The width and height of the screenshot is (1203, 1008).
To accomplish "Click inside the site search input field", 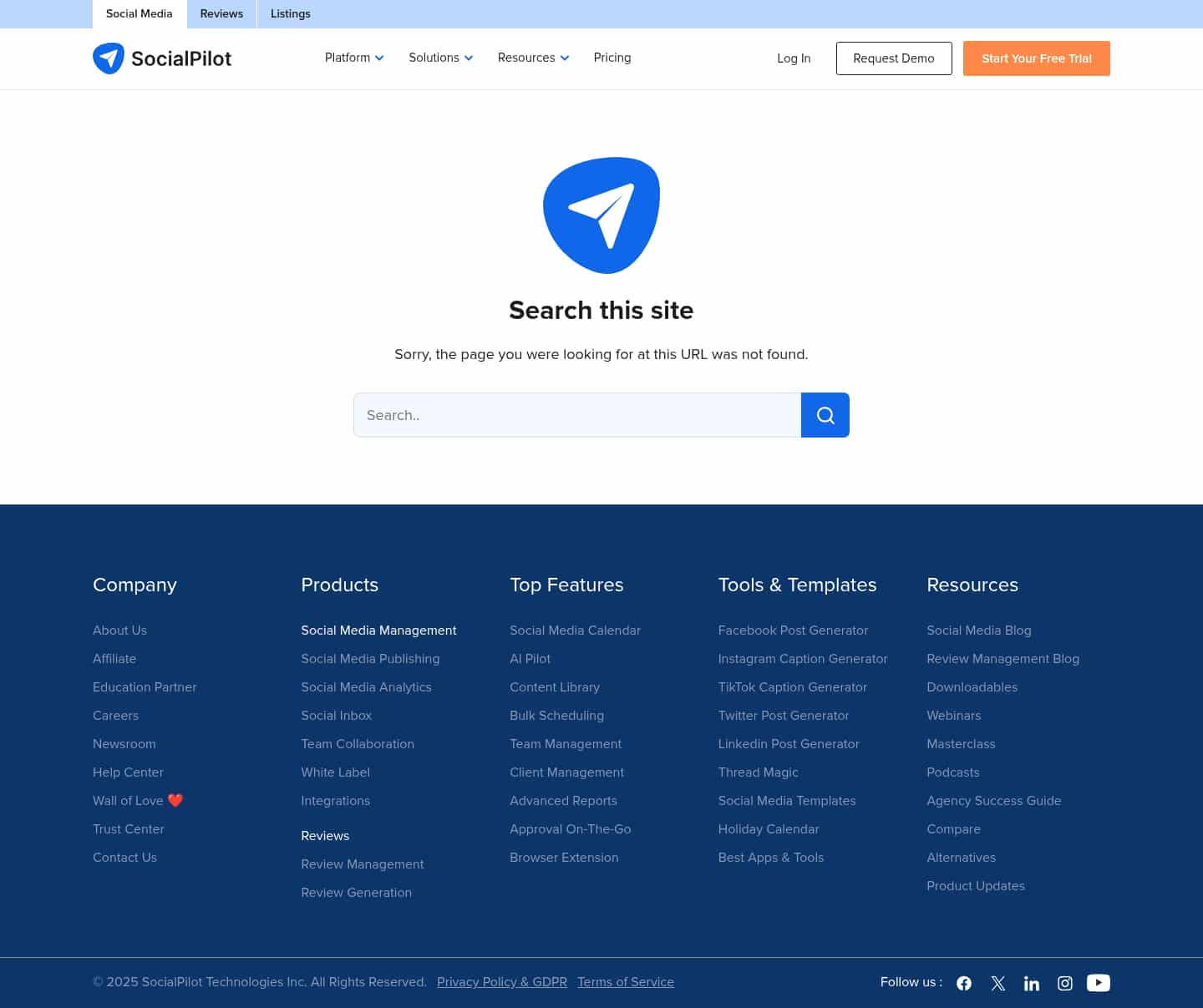I will (x=576, y=415).
